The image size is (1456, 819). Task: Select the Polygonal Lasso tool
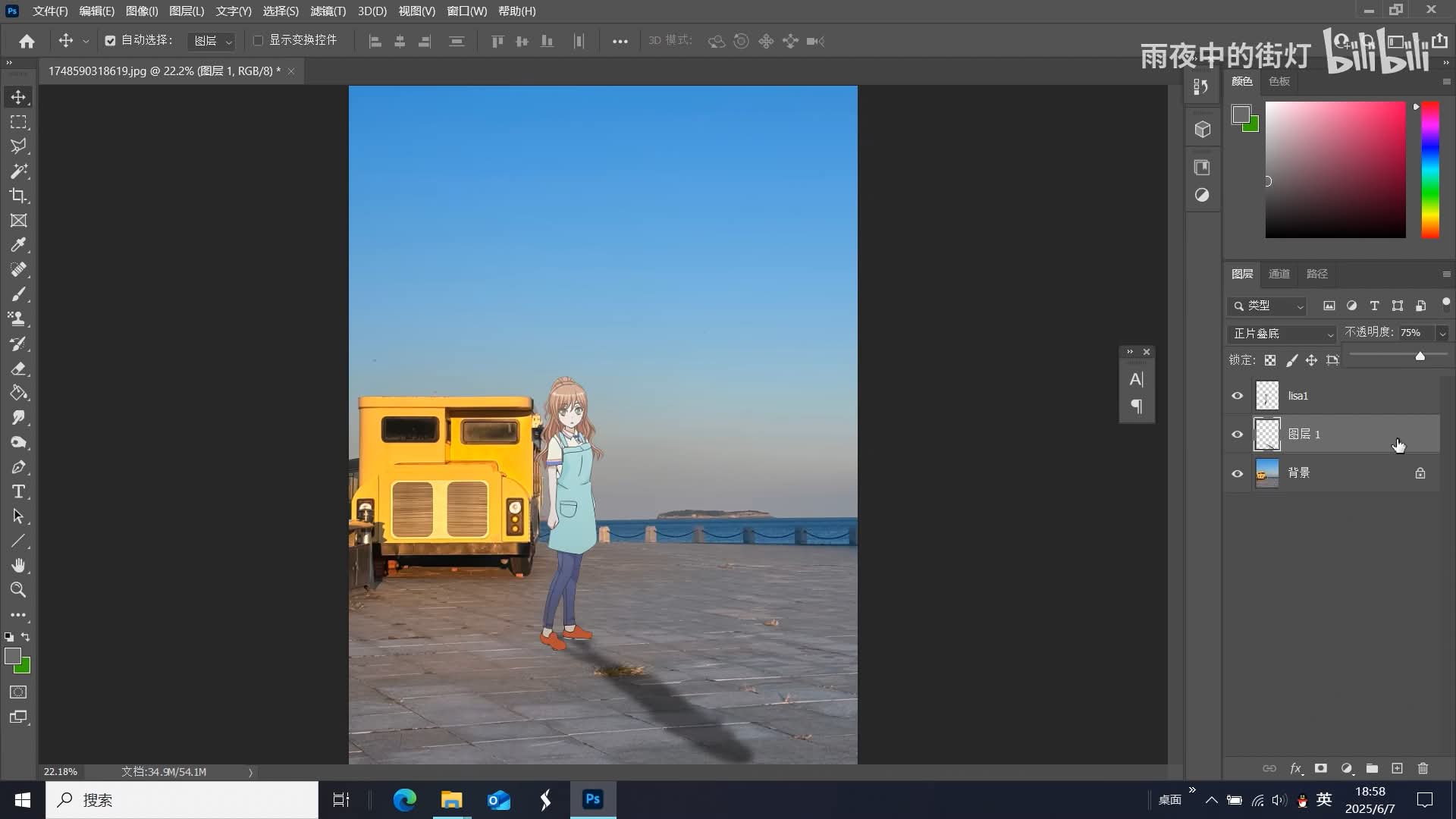pyautogui.click(x=18, y=146)
